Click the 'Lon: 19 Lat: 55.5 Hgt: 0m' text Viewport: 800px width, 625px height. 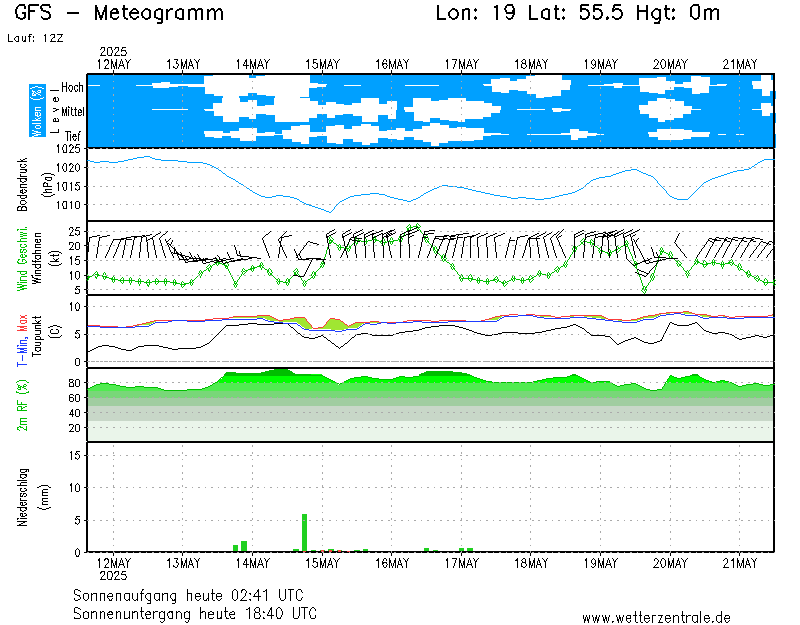(578, 13)
